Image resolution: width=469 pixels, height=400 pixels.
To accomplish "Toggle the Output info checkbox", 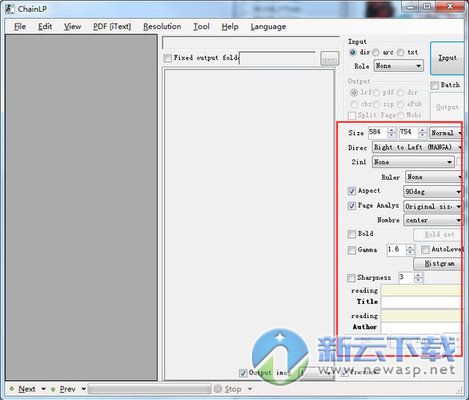I will tap(243, 373).
